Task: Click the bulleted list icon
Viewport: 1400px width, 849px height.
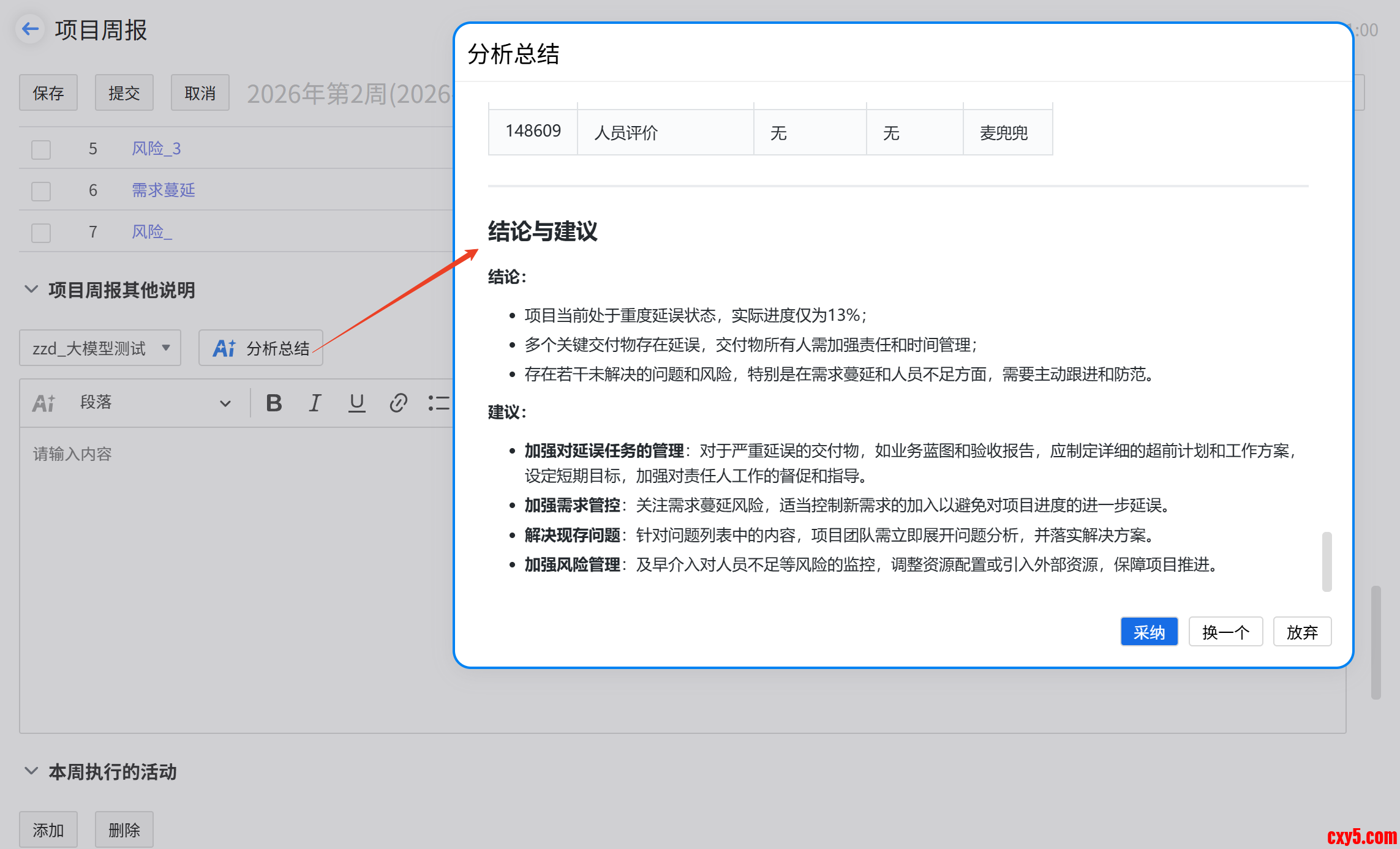Action: coord(438,403)
